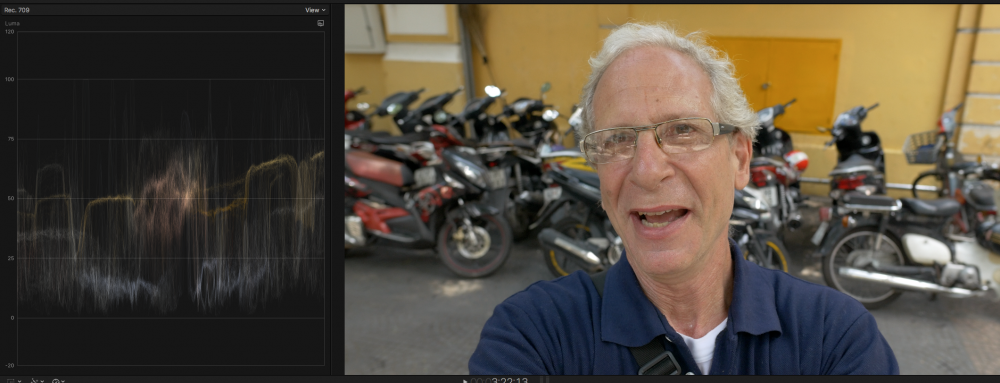This screenshot has height=383, width=1000.
Task: Click the 100 waveform scale value
Action: tap(10, 79)
